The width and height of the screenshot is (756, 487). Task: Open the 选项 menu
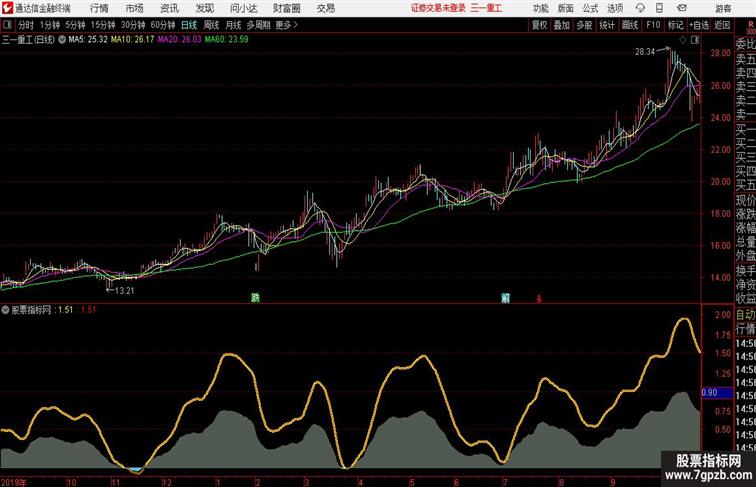(615, 8)
